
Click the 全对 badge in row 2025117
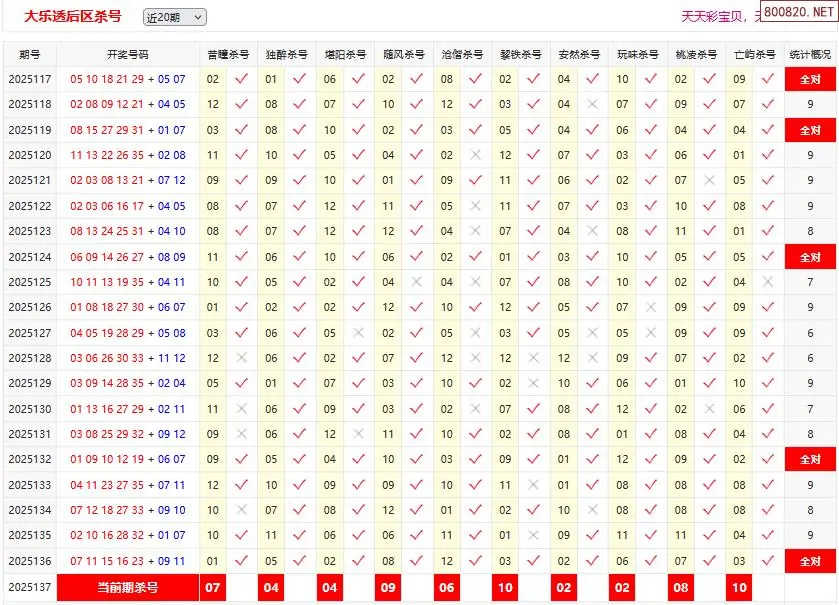pyautogui.click(x=810, y=79)
